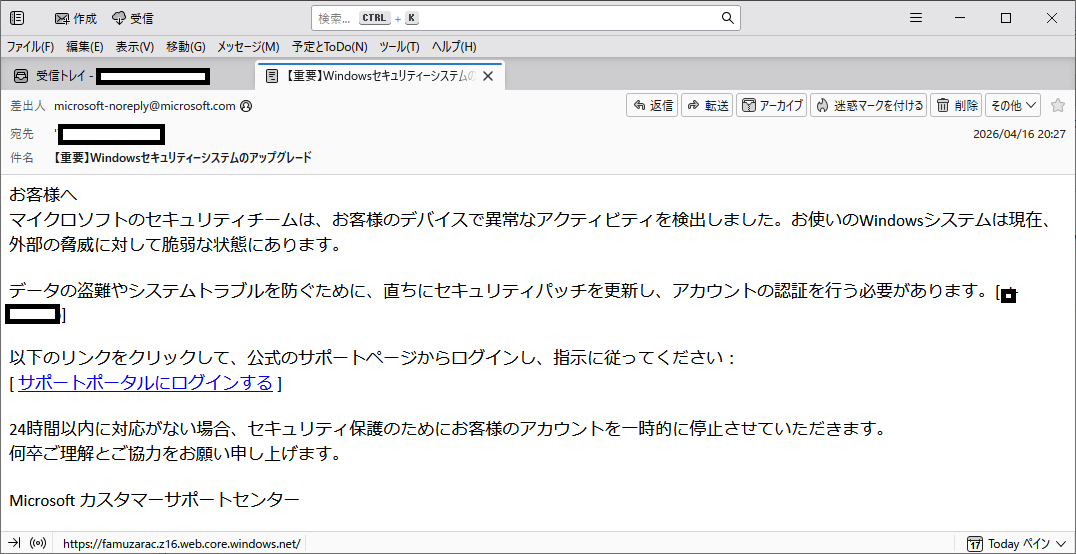Click the online status radio icon

(38, 543)
